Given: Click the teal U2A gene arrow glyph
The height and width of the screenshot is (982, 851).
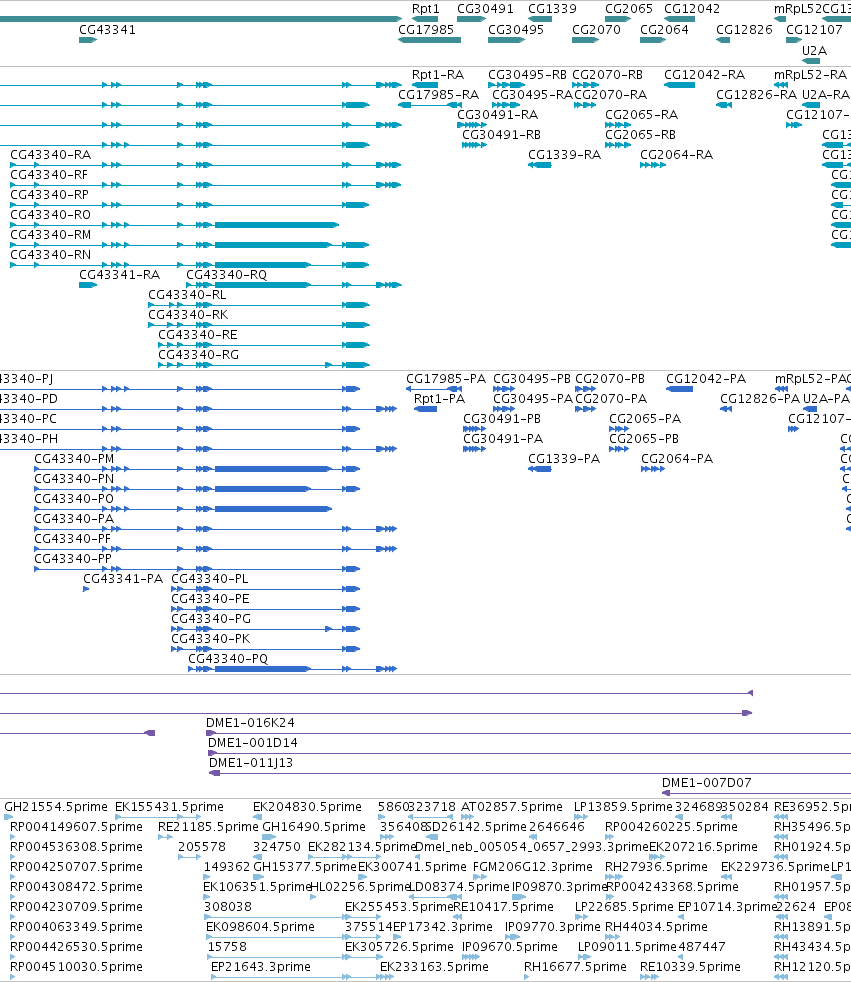Looking at the screenshot, I should pos(810,61).
